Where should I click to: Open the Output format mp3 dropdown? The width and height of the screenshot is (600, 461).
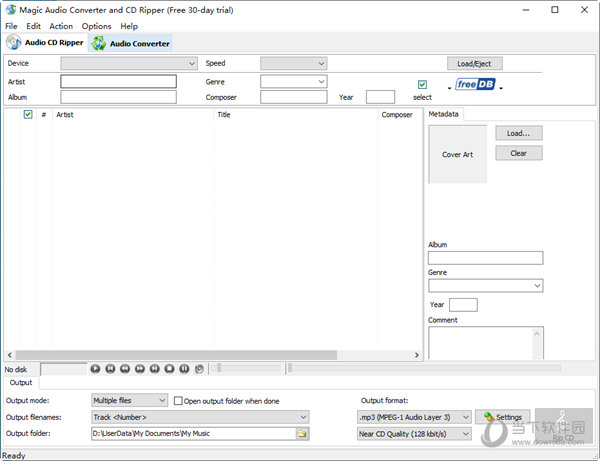414,417
